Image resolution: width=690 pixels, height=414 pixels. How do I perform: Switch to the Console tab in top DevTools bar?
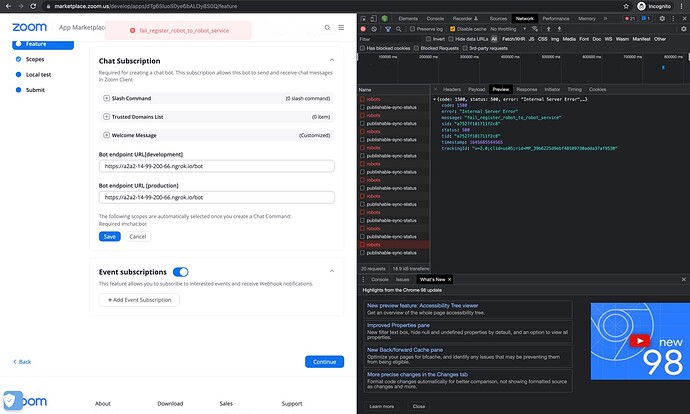(435, 18)
